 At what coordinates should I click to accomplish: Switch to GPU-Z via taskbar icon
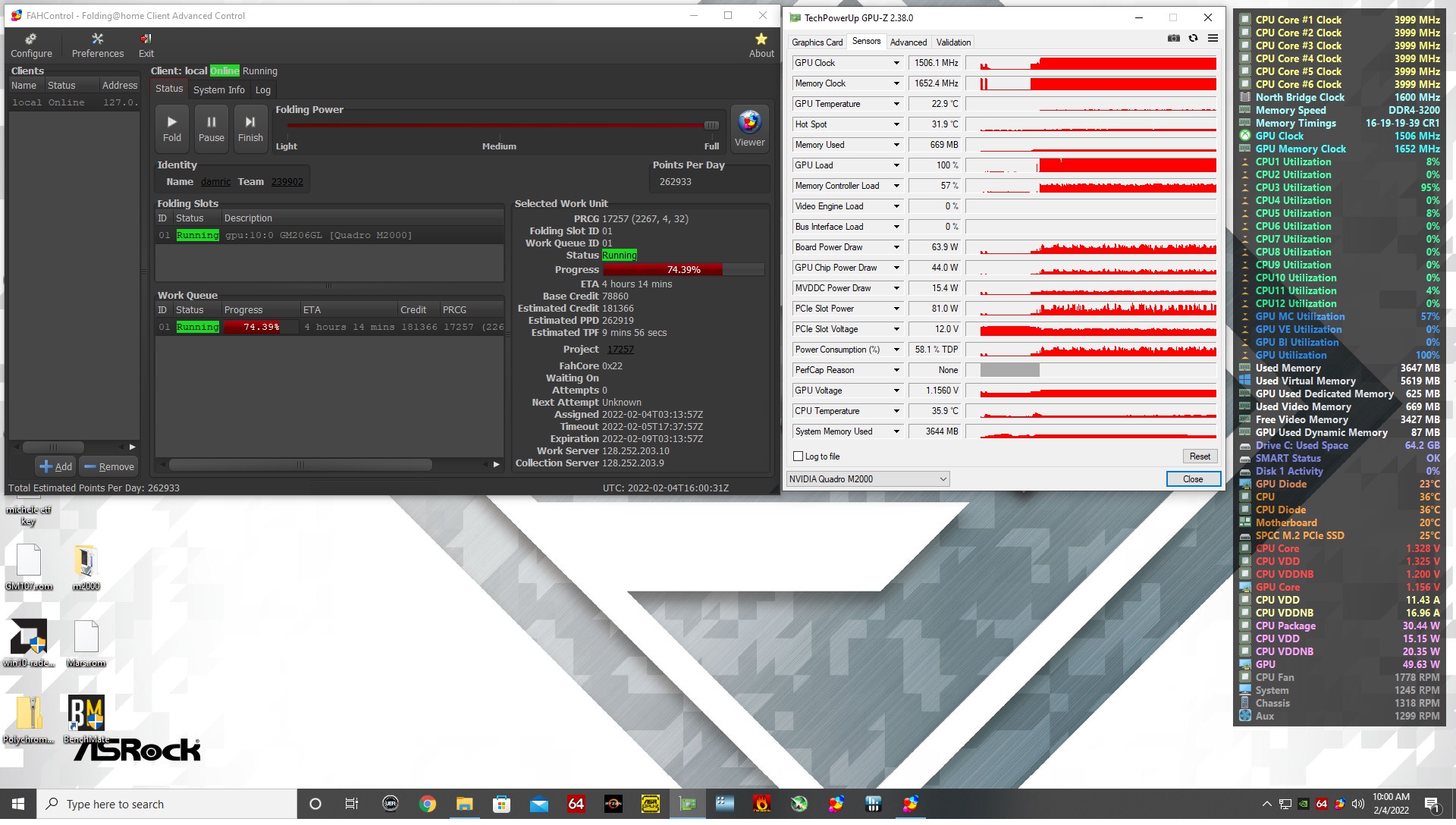tap(687, 804)
